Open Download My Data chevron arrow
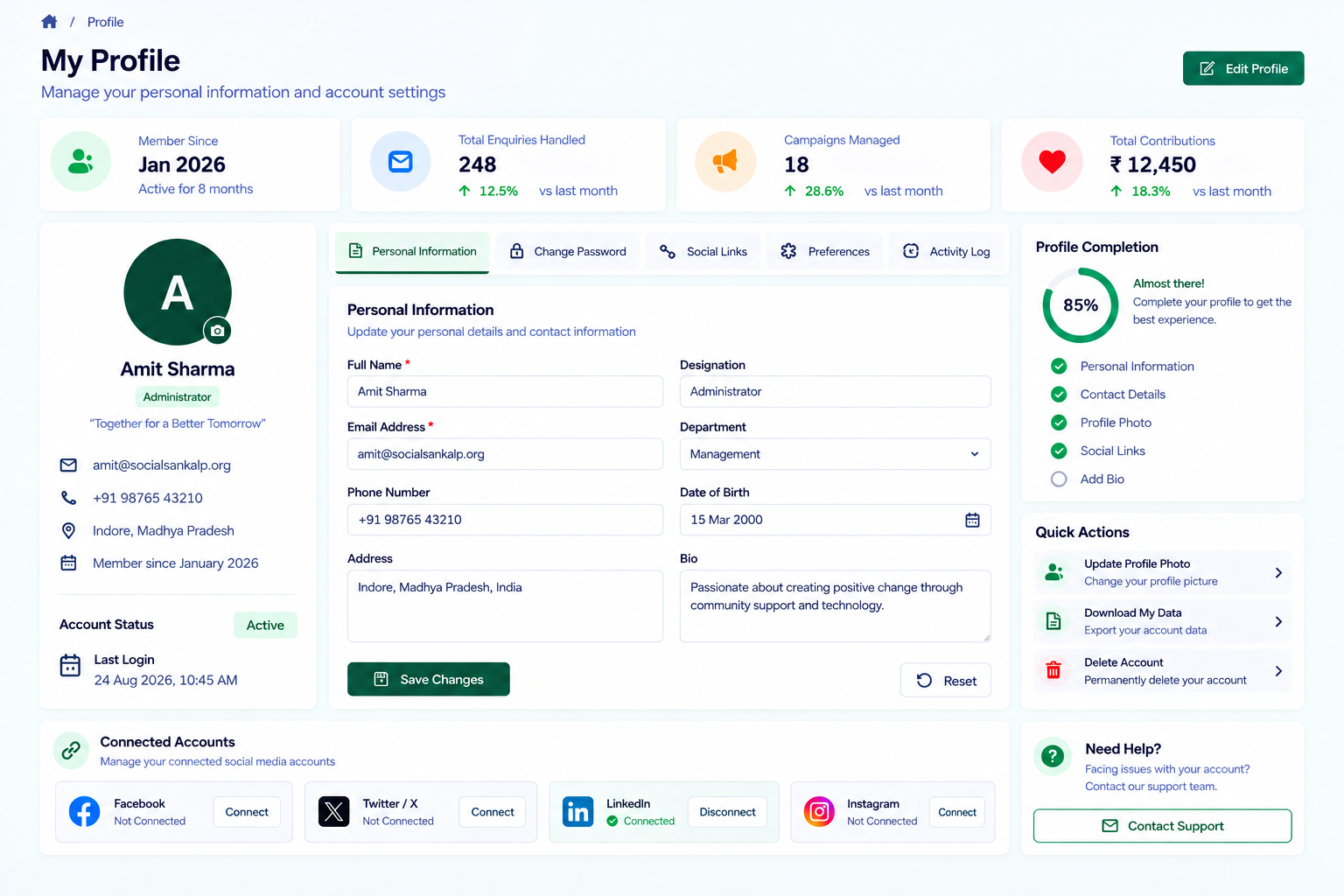The image size is (1344, 896). tap(1278, 622)
